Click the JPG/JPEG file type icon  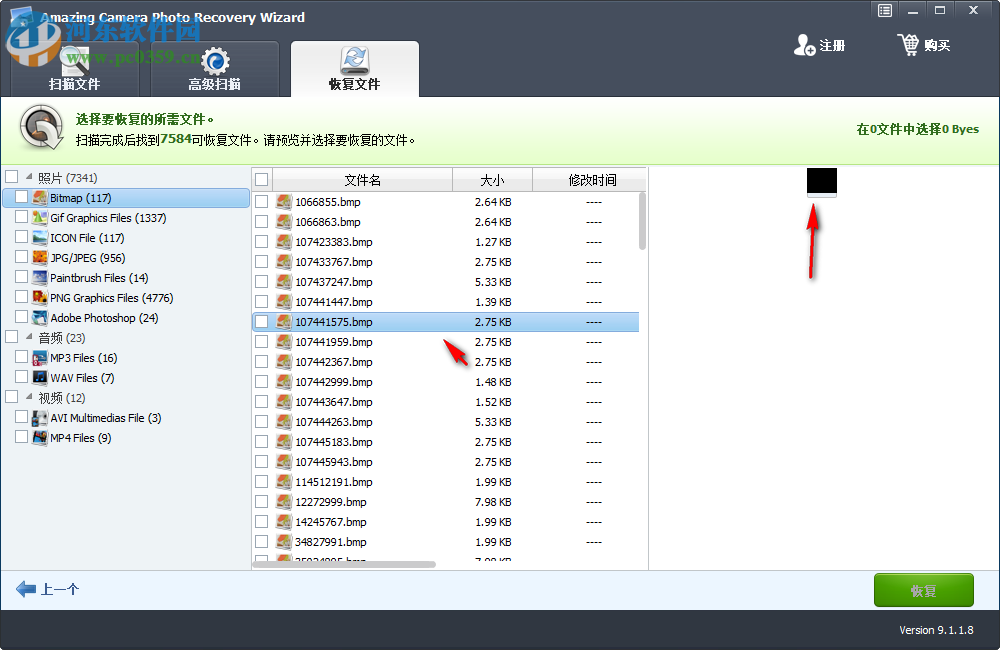tap(38, 257)
